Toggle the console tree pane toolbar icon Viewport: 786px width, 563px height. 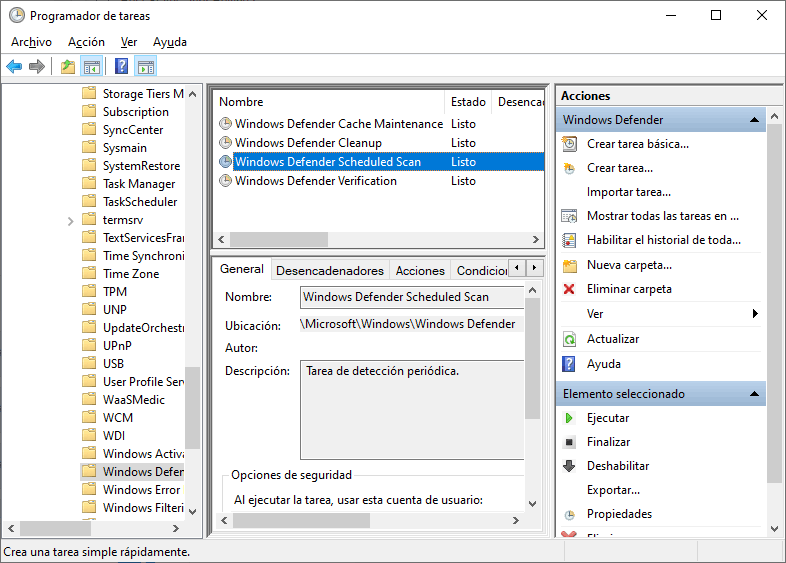coord(92,66)
